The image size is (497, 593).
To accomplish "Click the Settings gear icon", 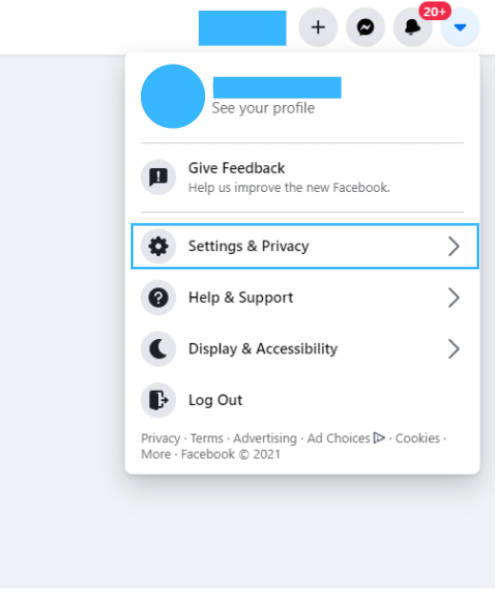I will (159, 247).
